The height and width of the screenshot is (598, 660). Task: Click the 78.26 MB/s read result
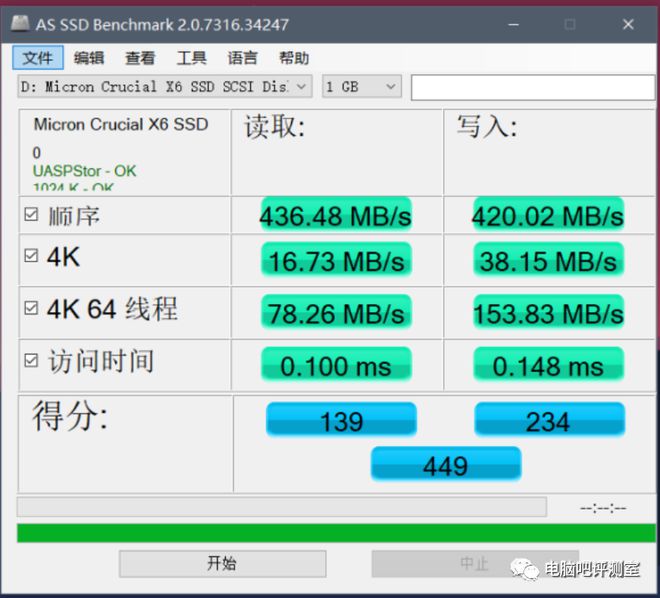(336, 312)
